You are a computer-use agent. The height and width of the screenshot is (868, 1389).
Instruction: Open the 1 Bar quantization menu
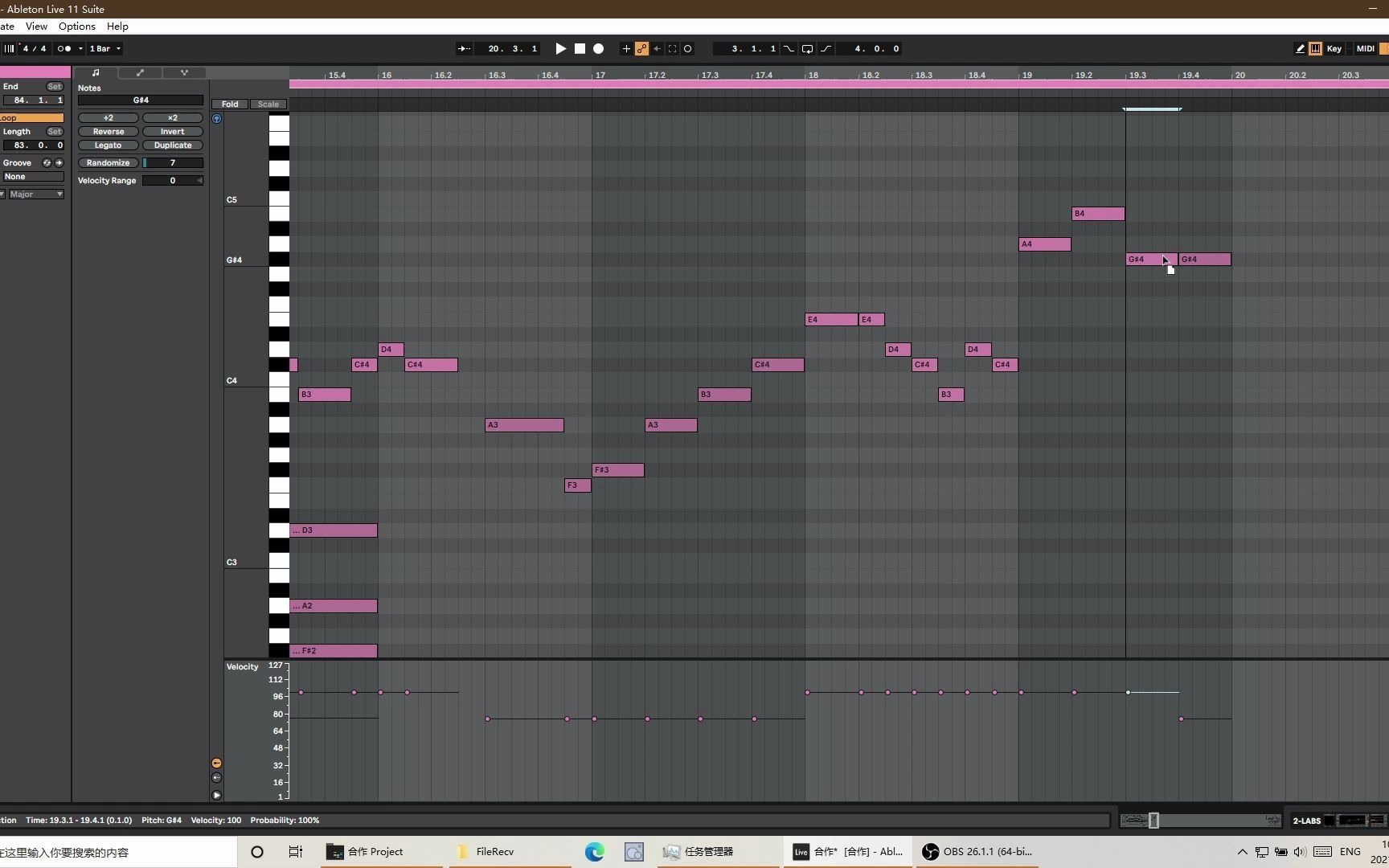[x=104, y=49]
